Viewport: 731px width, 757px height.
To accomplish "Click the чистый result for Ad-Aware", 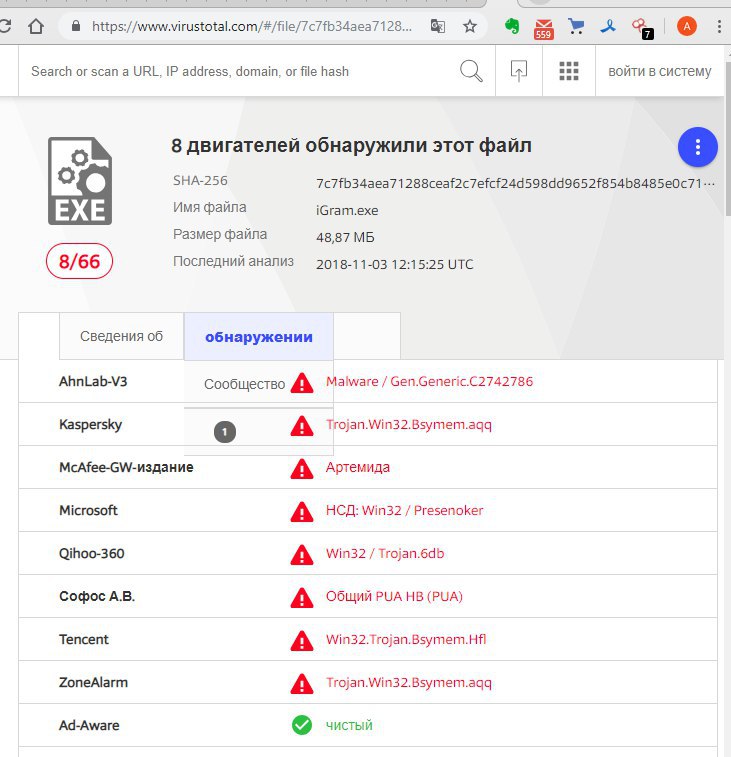I will 349,725.
